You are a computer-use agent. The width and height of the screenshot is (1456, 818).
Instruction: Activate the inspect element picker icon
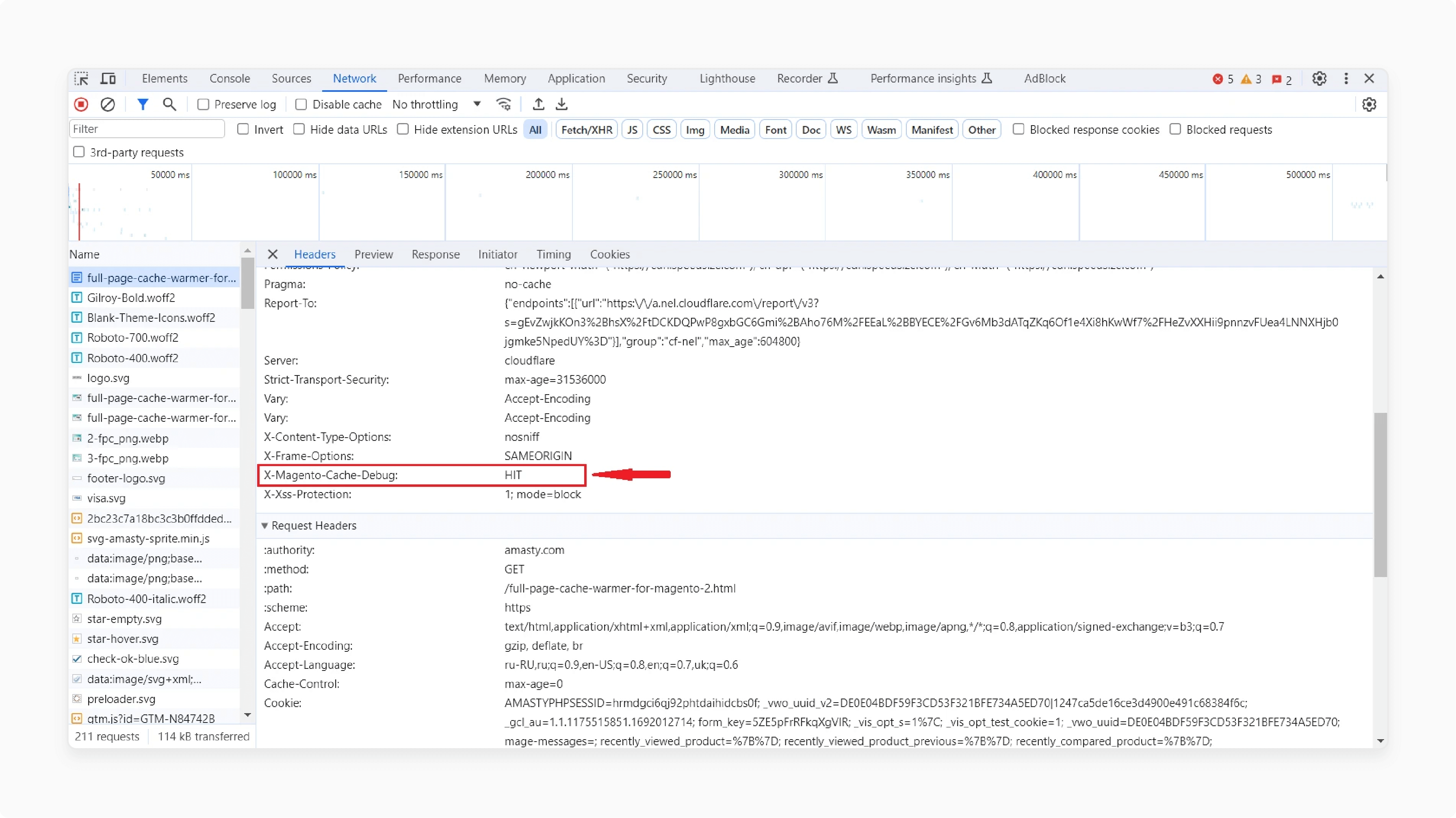[81, 78]
